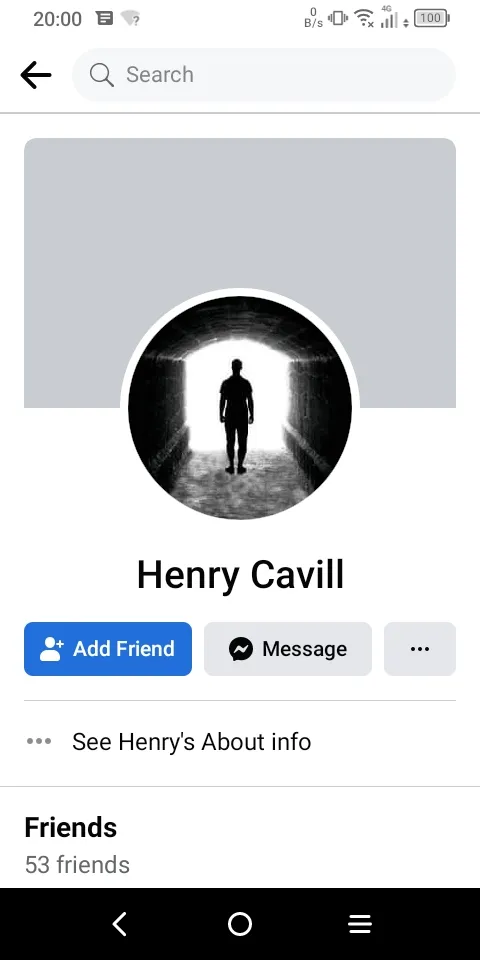The height and width of the screenshot is (960, 480).
Task: Open Henry Cavill's profile picture
Action: pyautogui.click(x=240, y=408)
